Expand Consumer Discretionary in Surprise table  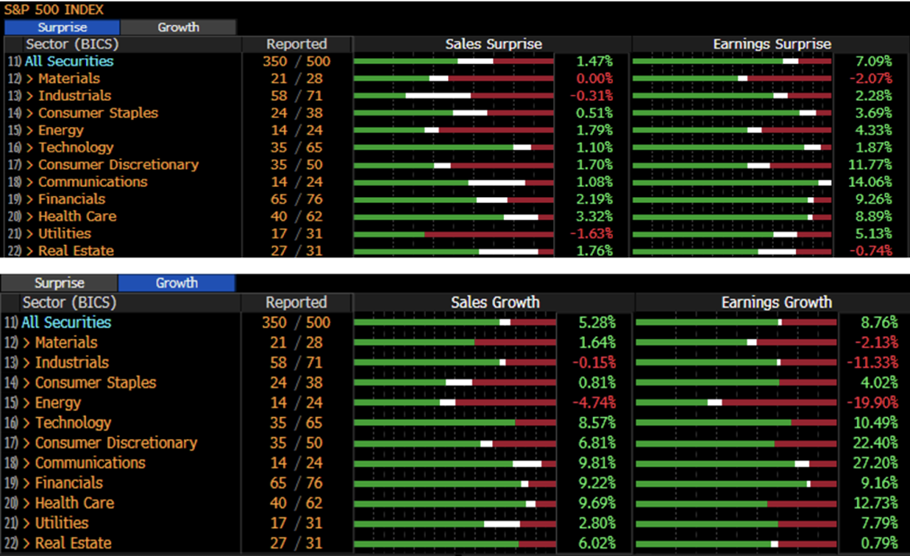30,165
